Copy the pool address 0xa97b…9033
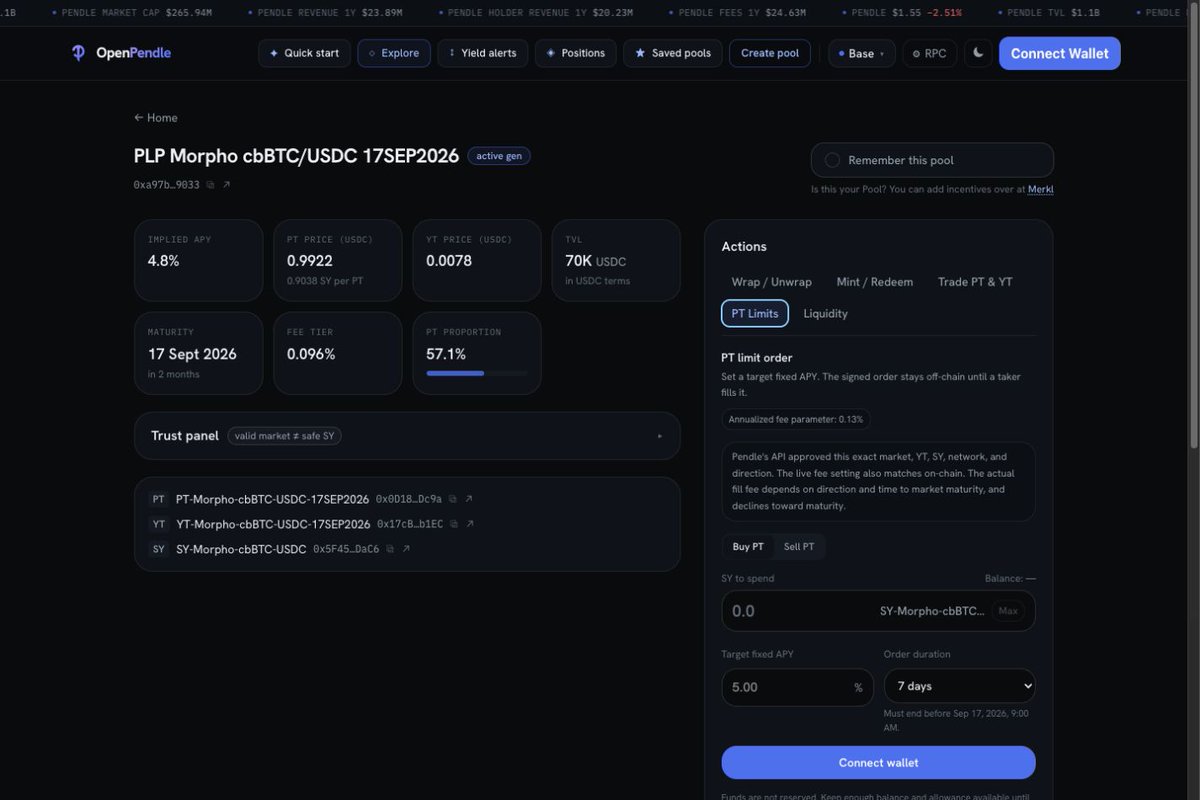Screen dimensions: 1200x800 pyautogui.click(x=210, y=185)
